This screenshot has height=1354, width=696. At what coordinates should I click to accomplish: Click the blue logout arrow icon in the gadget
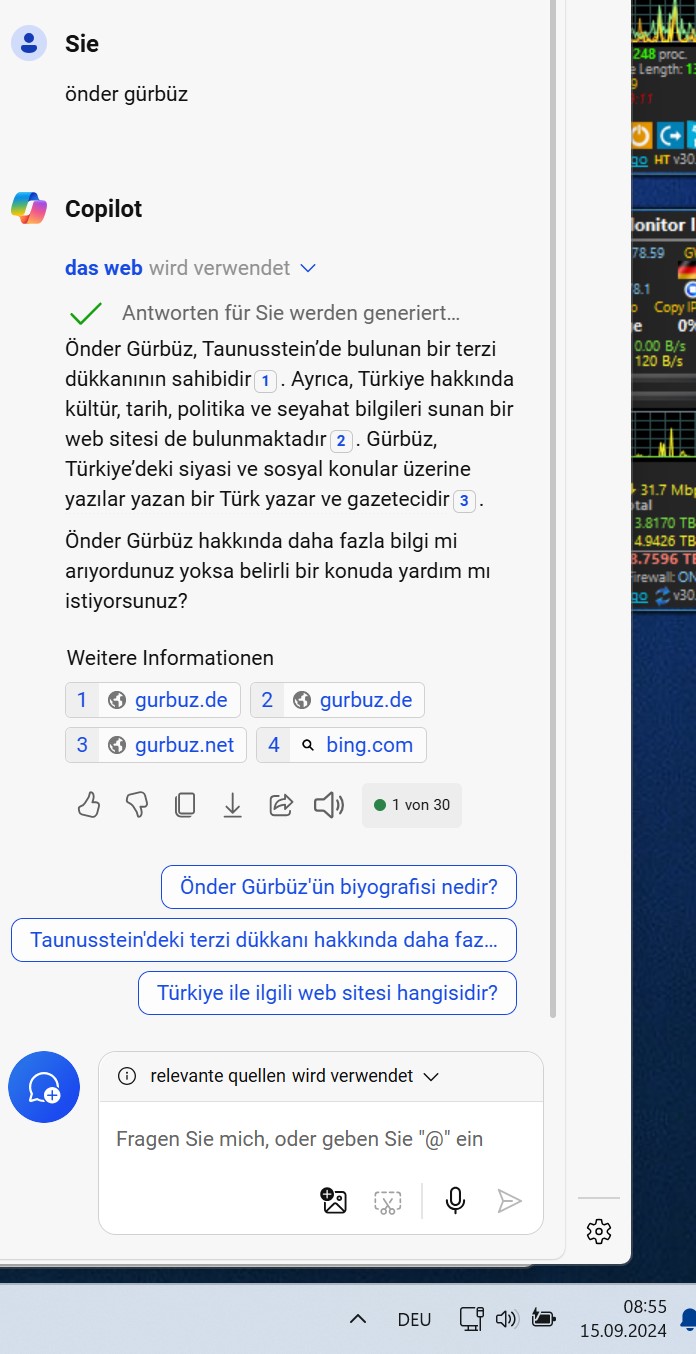tap(670, 134)
